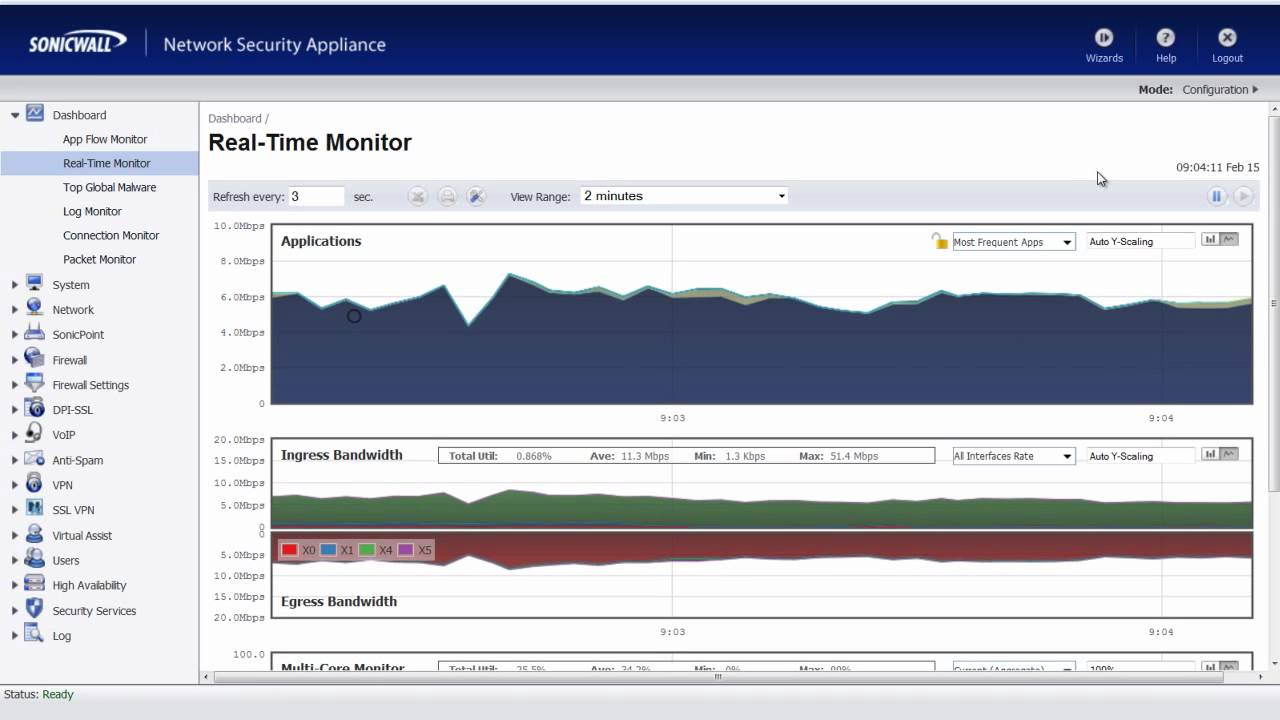
Task: Click the Help icon
Action: [x=1165, y=38]
